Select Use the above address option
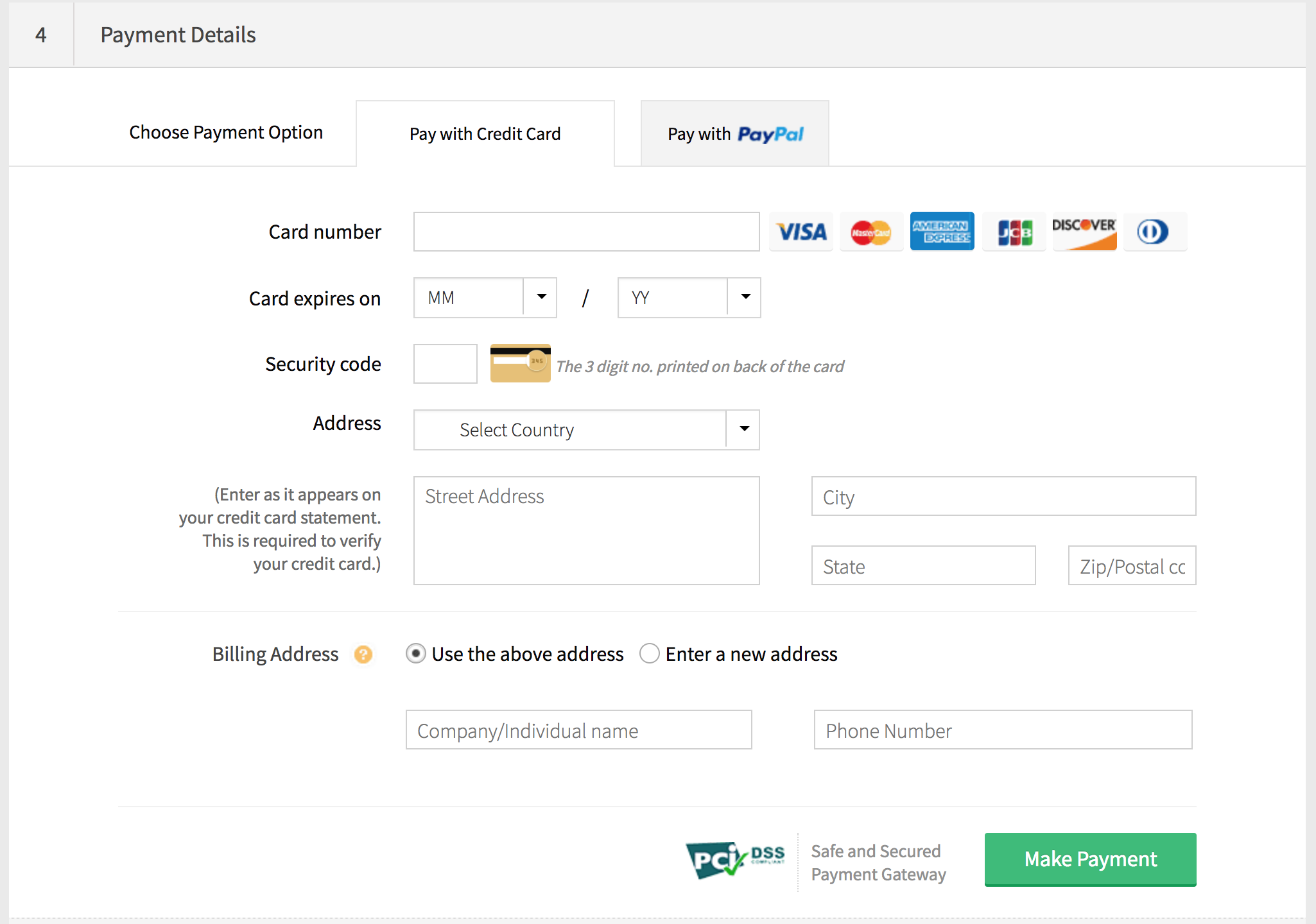 [416, 654]
